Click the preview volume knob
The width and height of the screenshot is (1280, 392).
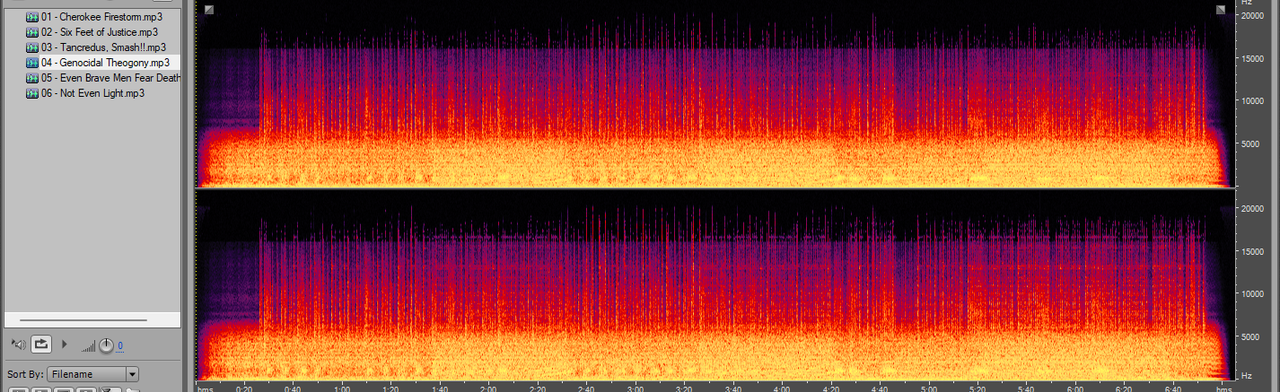[107, 345]
